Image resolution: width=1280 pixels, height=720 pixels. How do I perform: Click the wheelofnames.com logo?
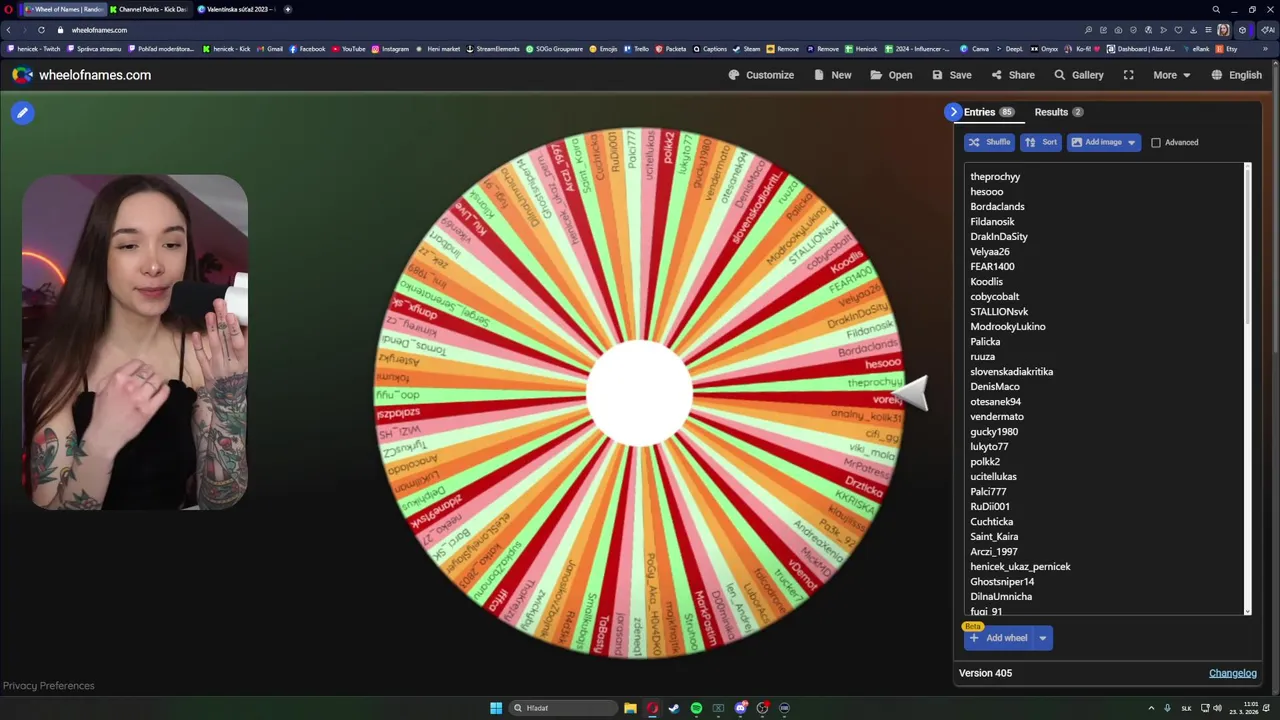[82, 75]
